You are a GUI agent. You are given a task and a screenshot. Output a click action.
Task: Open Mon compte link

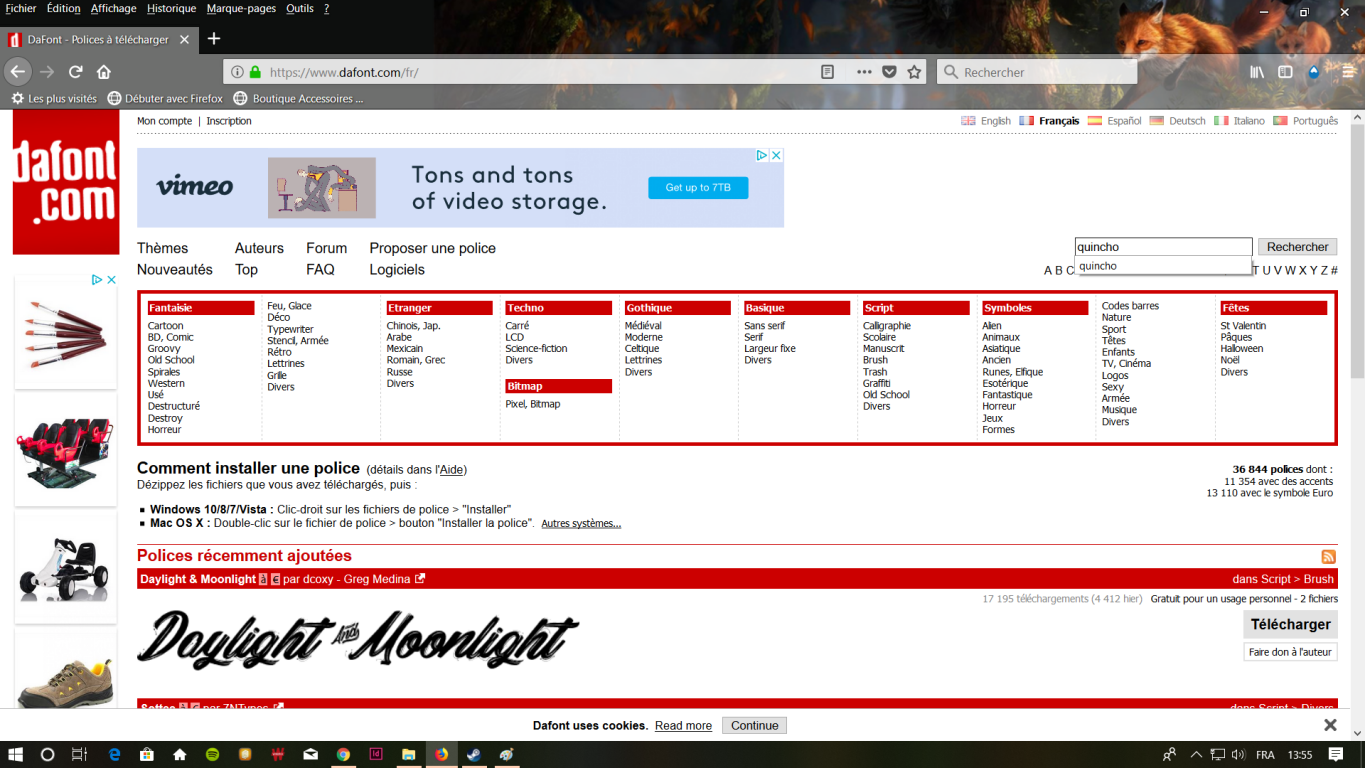(x=164, y=121)
